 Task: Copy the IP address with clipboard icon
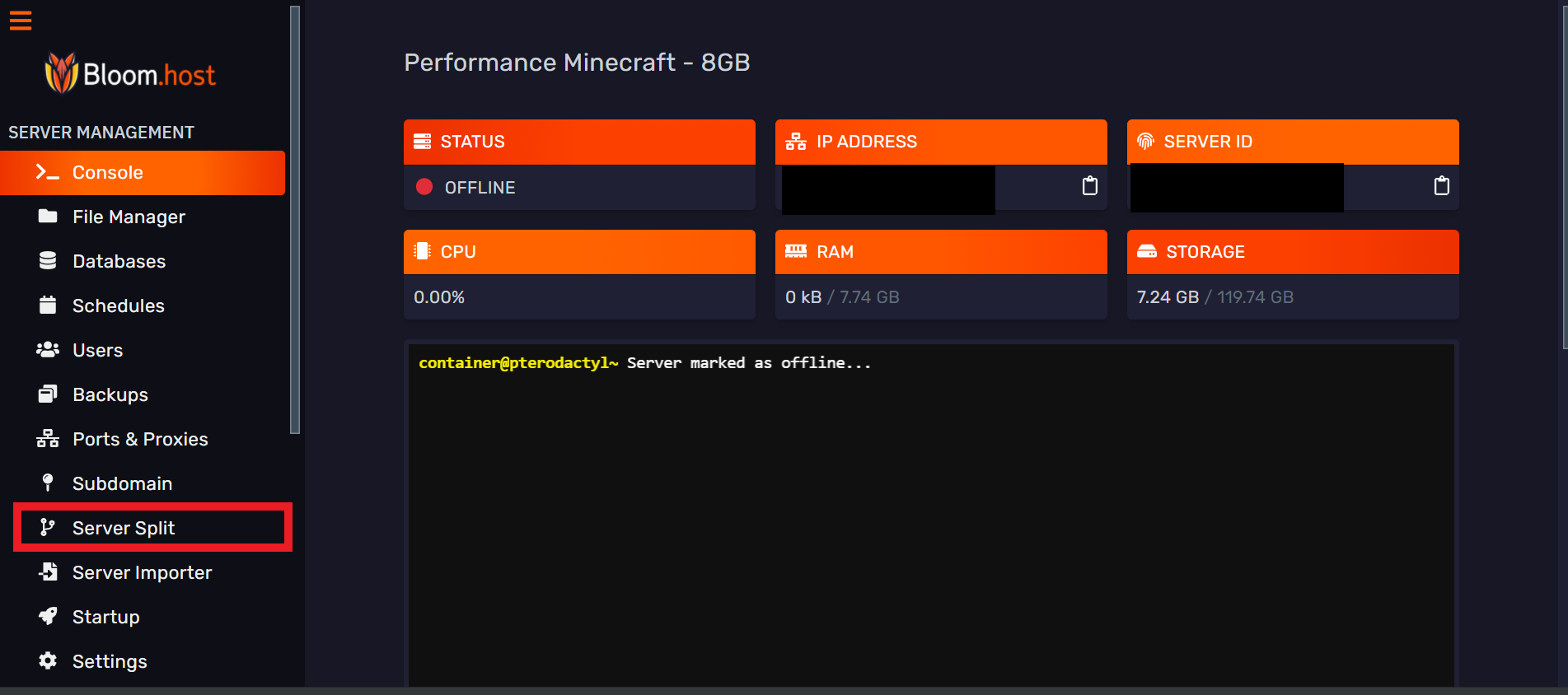(1089, 186)
